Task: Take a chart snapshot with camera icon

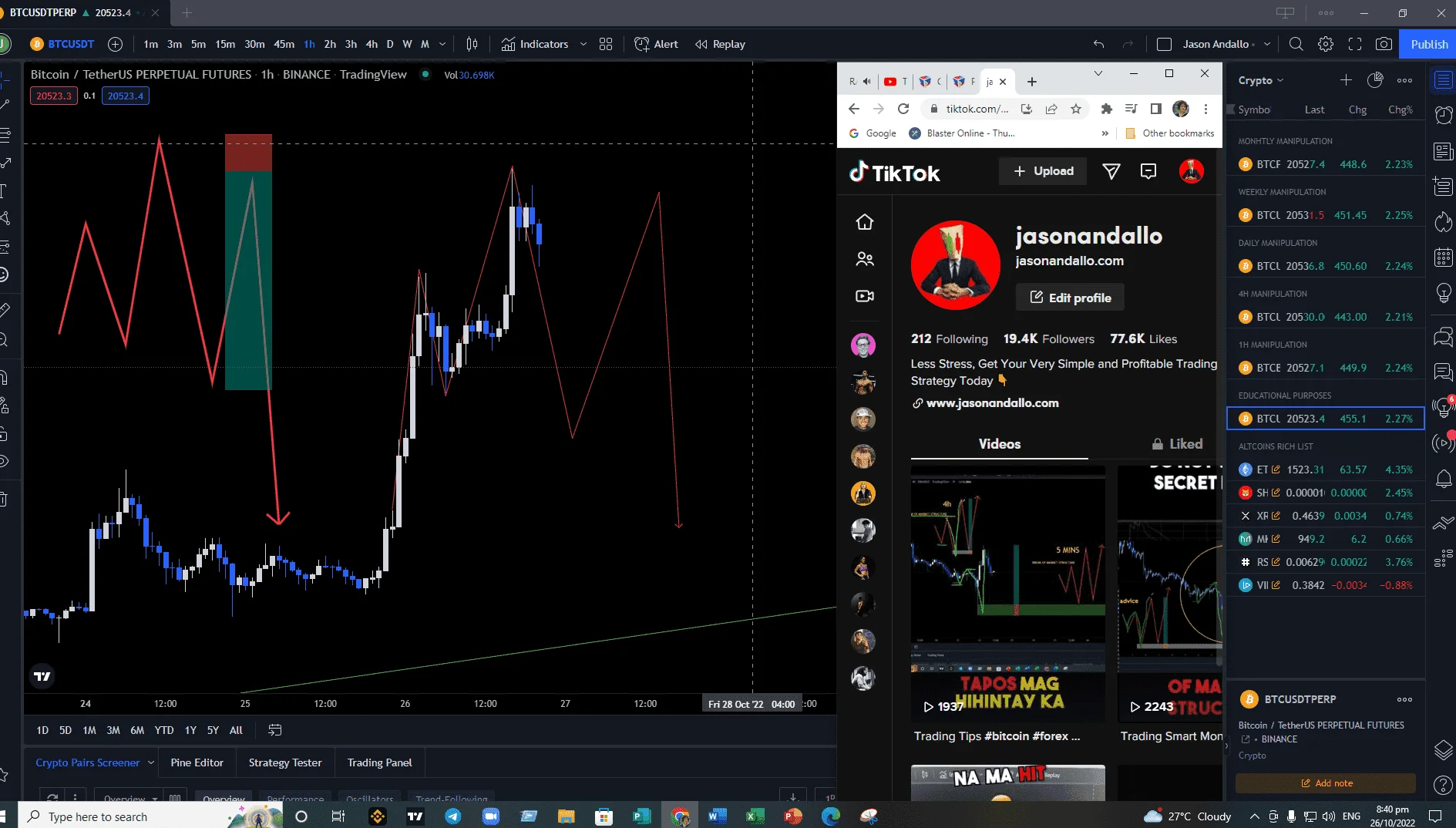Action: [1384, 44]
